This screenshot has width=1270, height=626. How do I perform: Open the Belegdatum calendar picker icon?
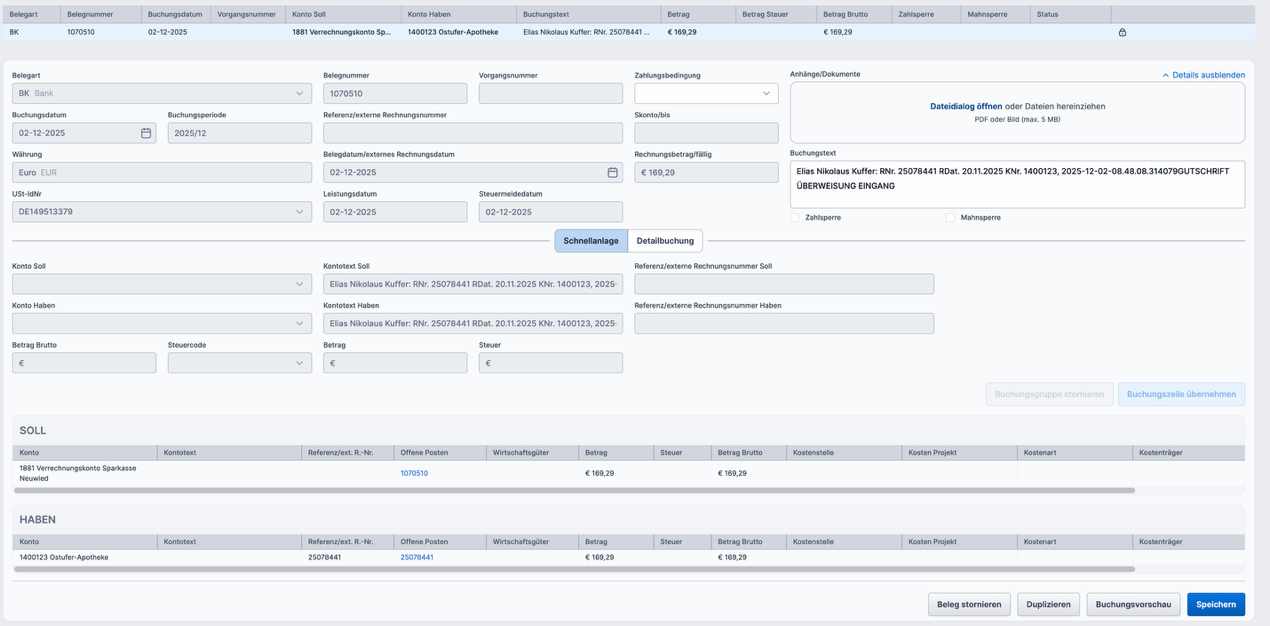tap(612, 172)
